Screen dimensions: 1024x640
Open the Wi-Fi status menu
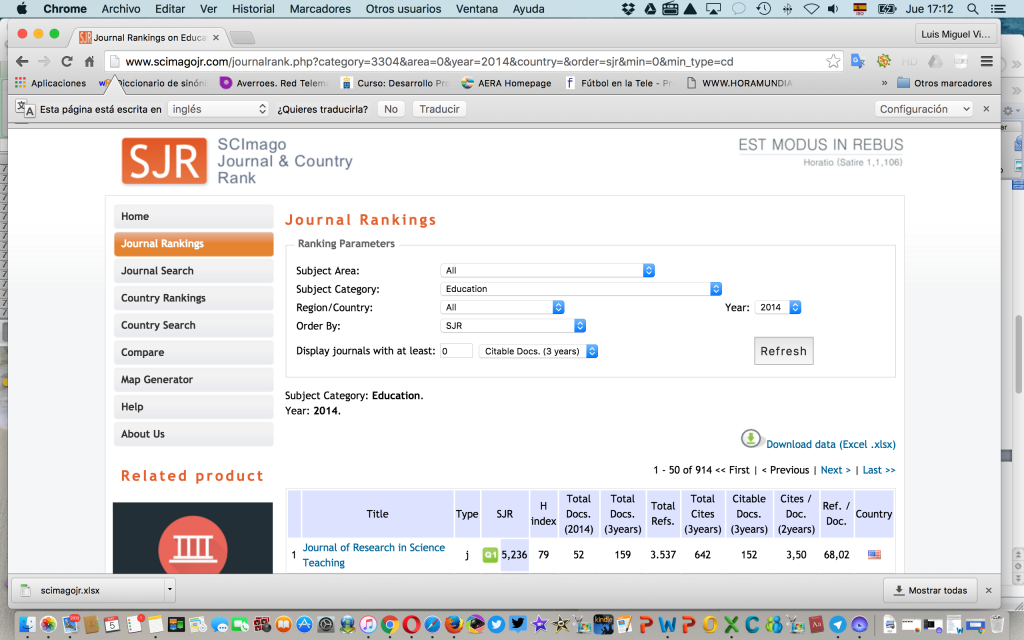811,9
